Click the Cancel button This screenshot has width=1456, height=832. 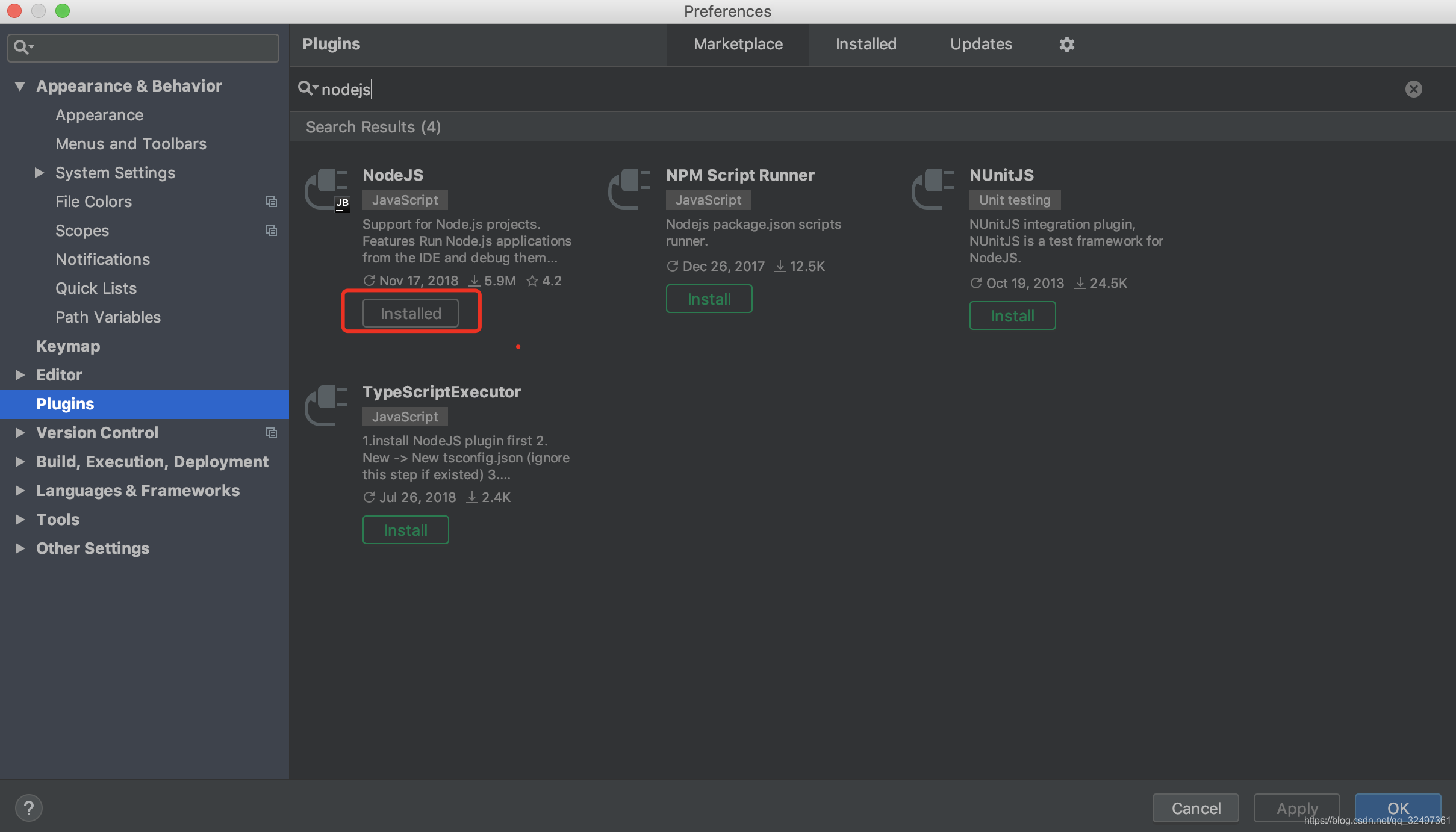[1195, 808]
